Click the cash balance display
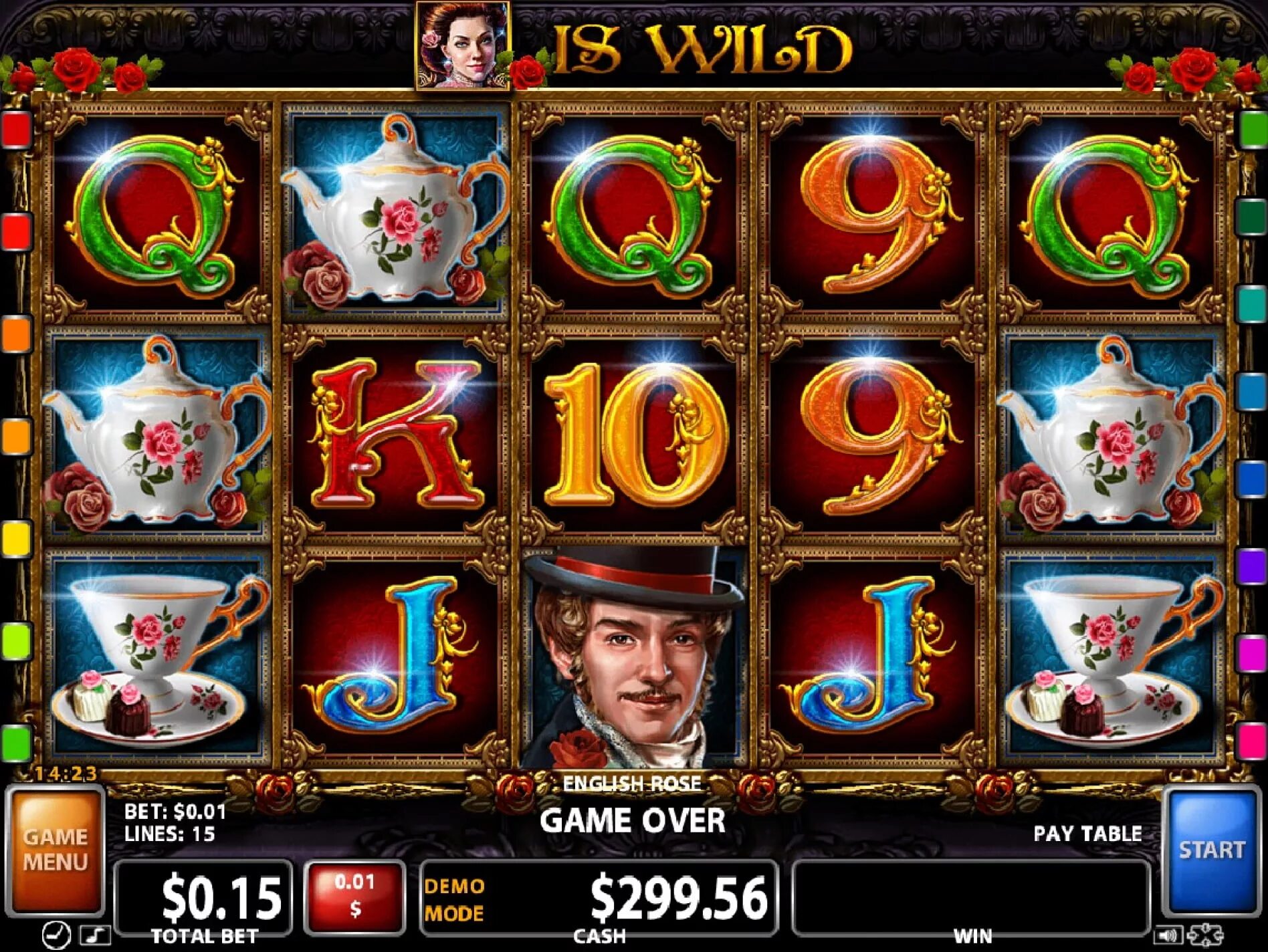The width and height of the screenshot is (1268, 952). 599,897
